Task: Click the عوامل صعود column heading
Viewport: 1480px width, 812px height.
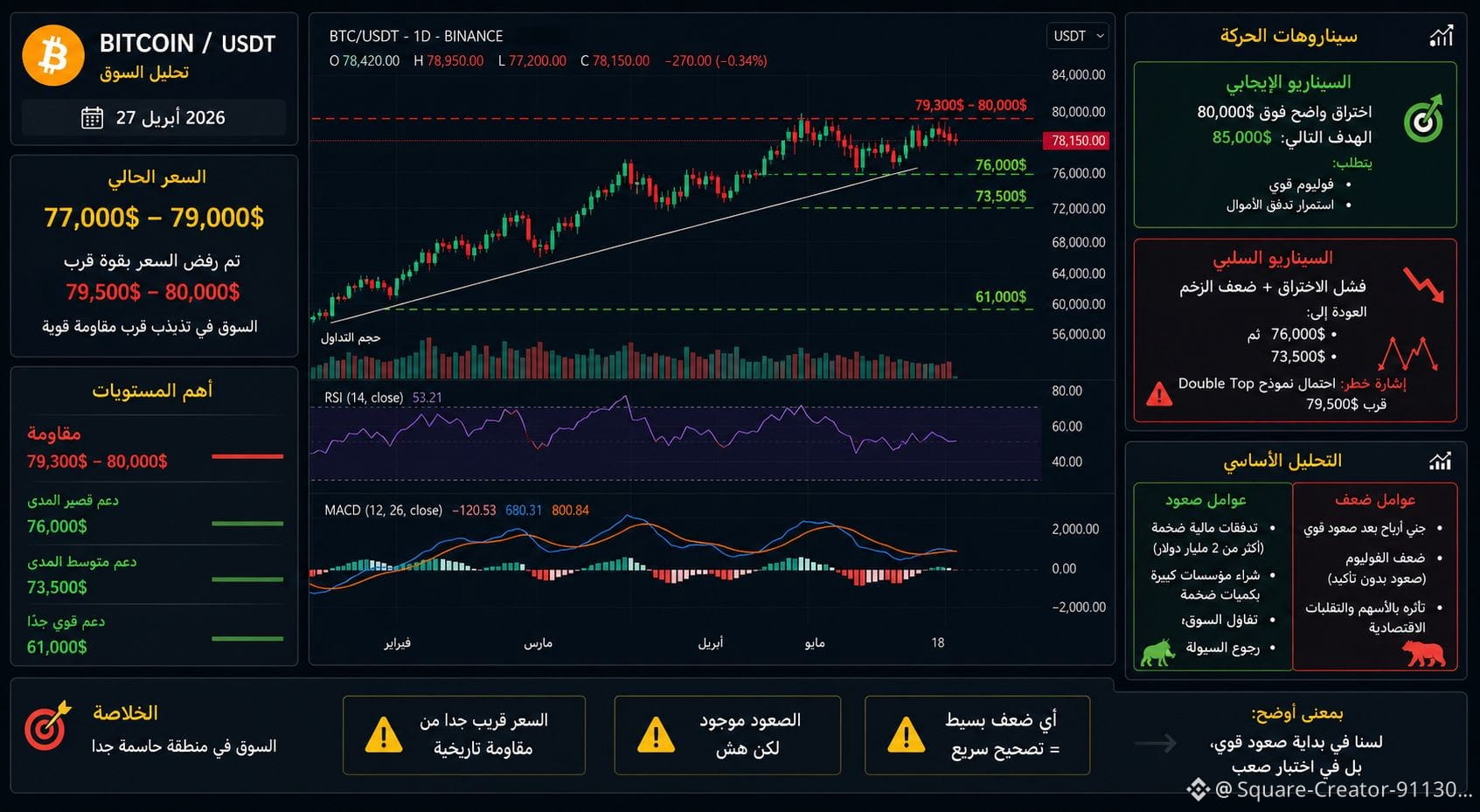Action: coord(1206,500)
